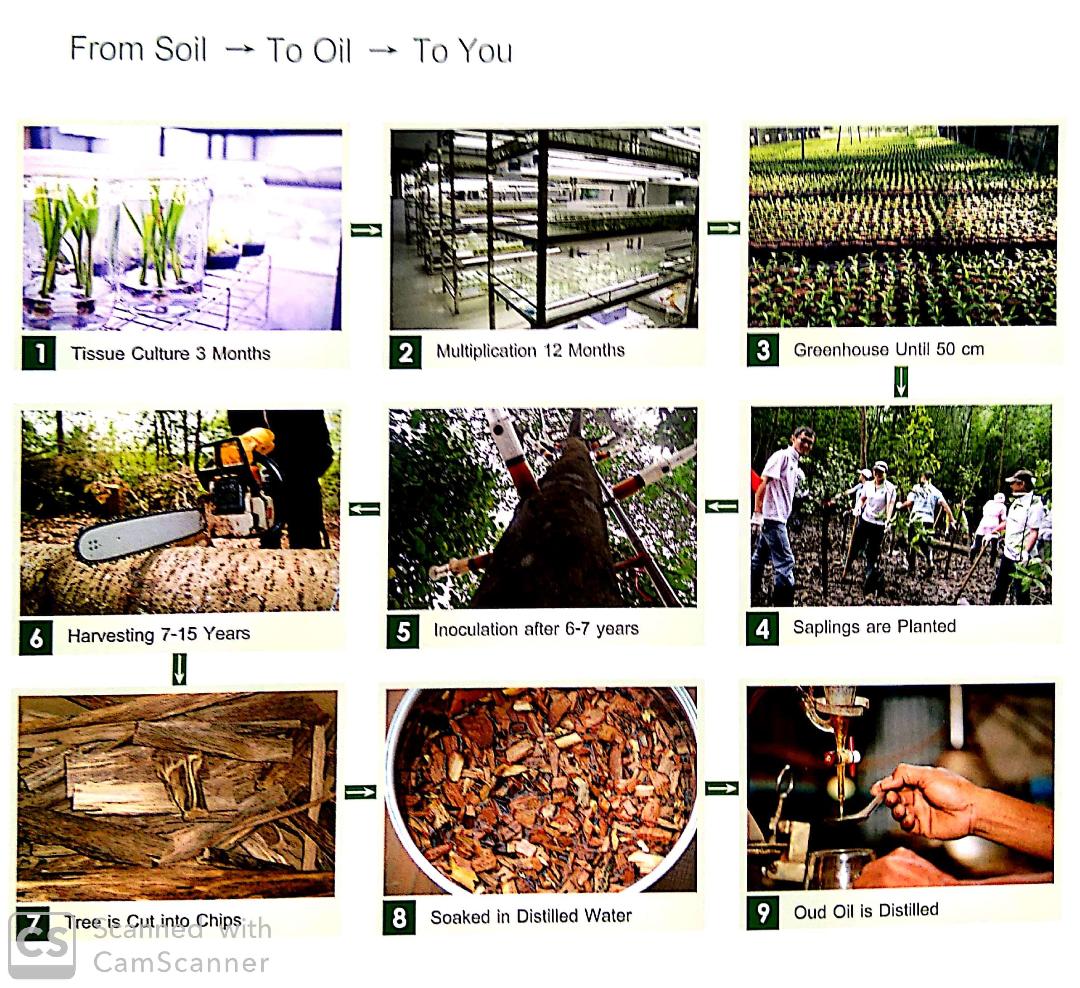Select the tissue culture jars photo

tap(183, 228)
